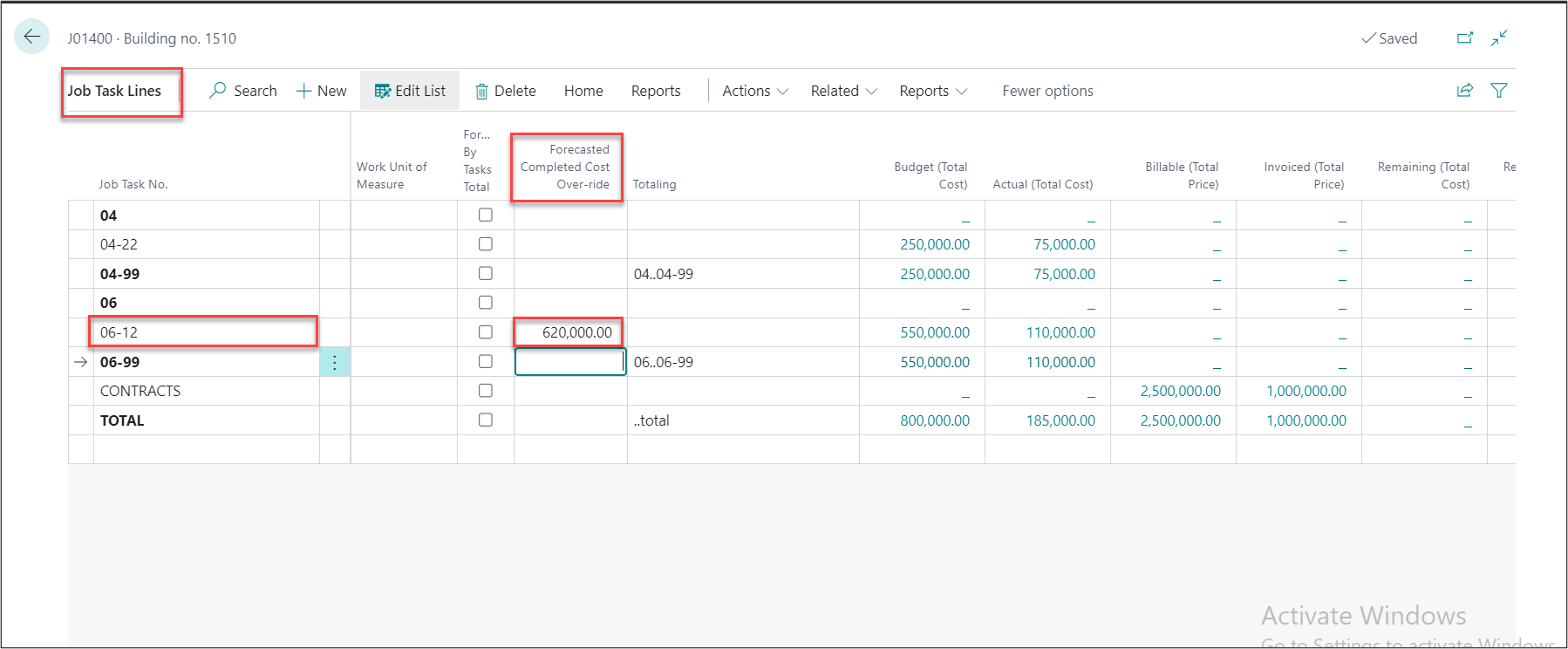Open the Related dropdown menu
The height and width of the screenshot is (649, 1568).
843,91
